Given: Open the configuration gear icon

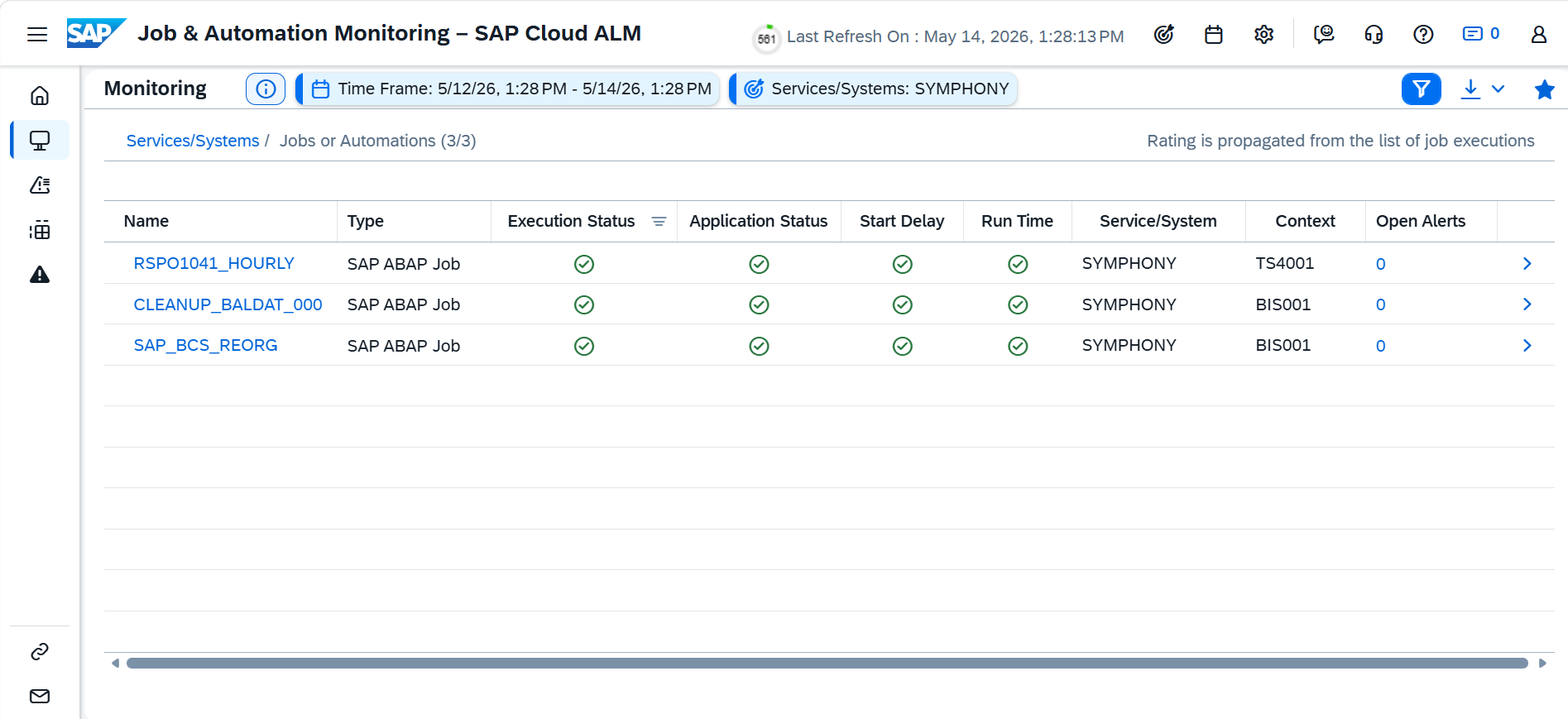Looking at the screenshot, I should [x=1264, y=34].
